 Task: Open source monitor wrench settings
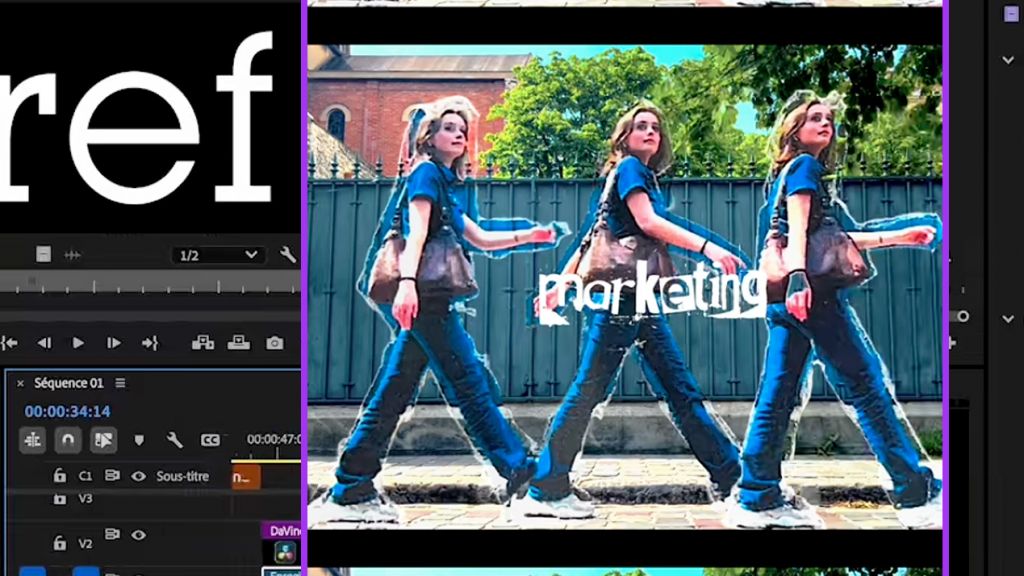click(x=288, y=255)
